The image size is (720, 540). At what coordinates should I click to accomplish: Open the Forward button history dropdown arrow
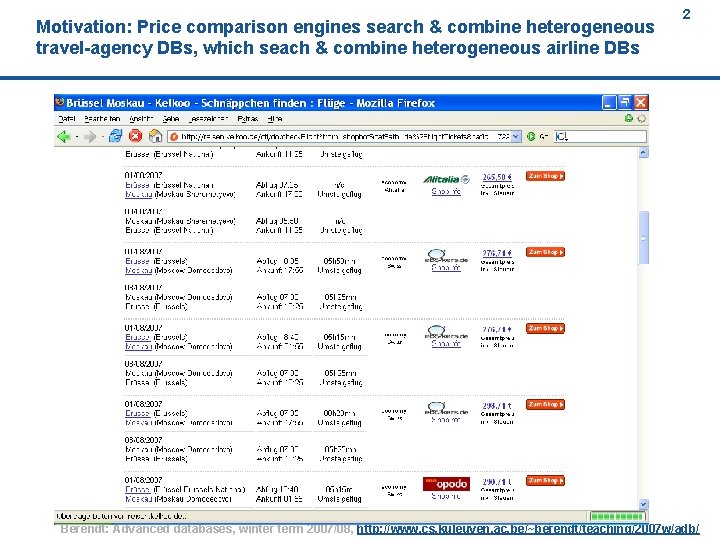(x=101, y=137)
